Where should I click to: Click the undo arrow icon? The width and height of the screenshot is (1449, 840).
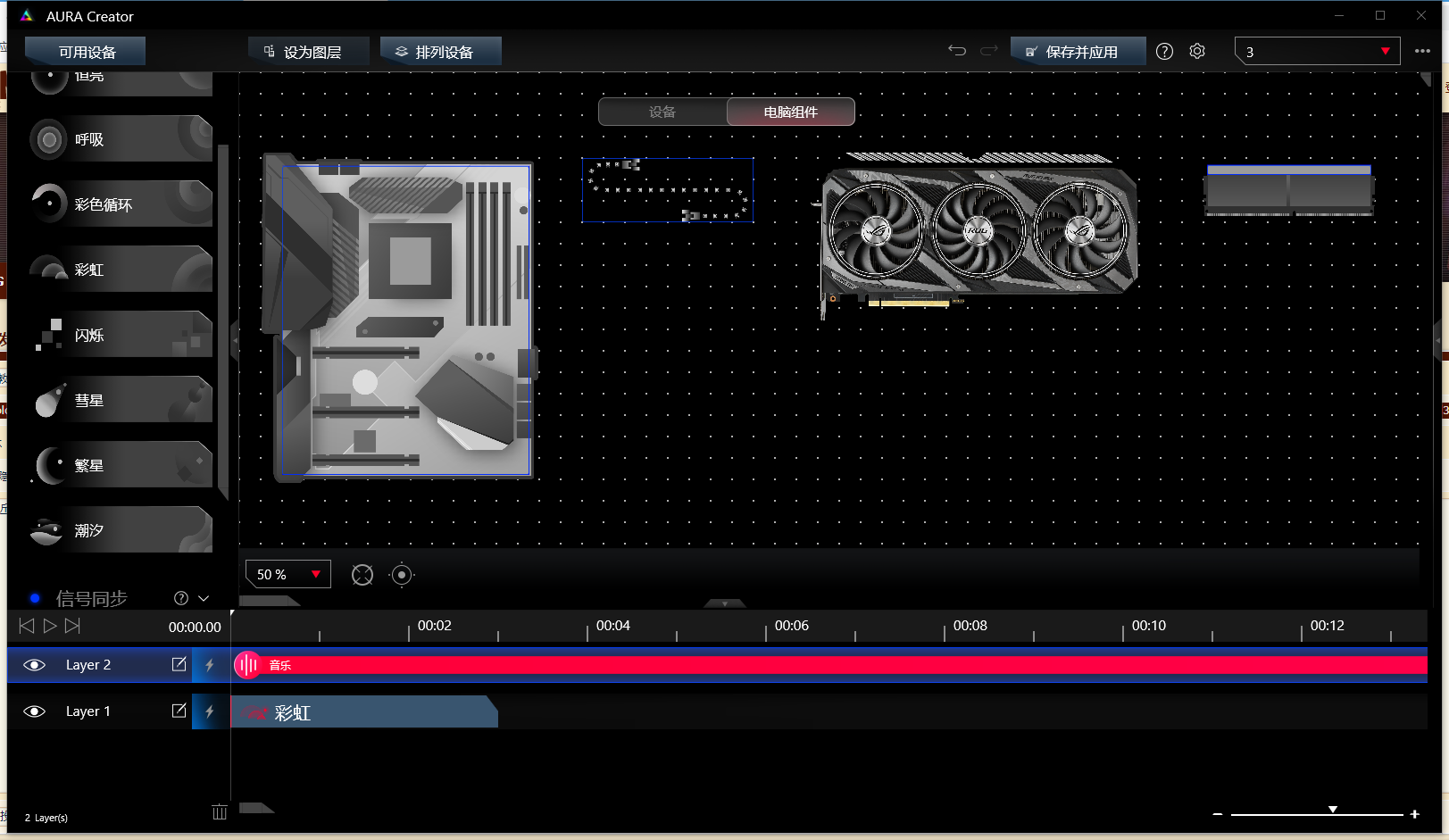click(x=957, y=51)
